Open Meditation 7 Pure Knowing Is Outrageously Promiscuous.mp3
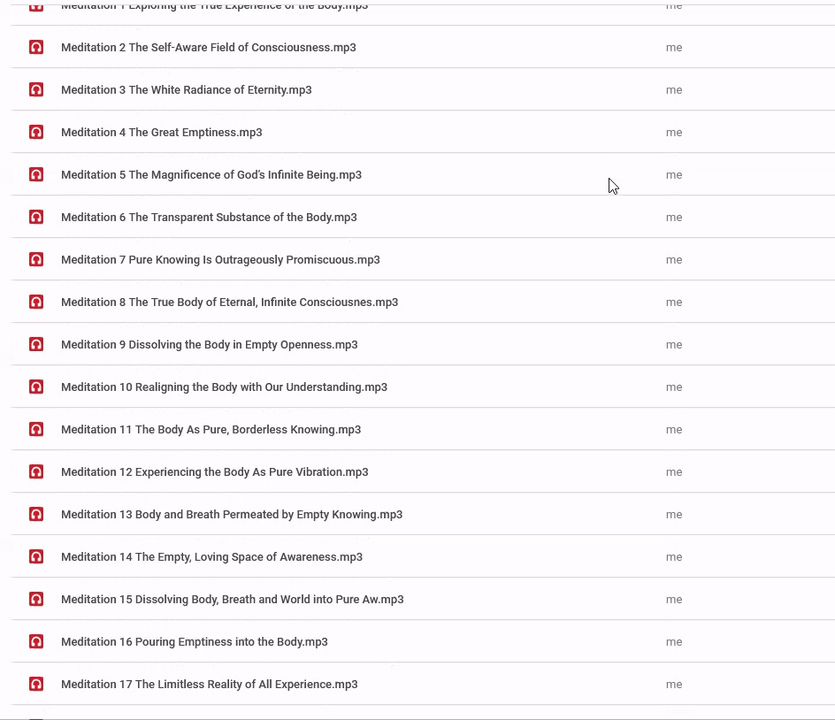The width and height of the screenshot is (835, 720). (x=220, y=260)
